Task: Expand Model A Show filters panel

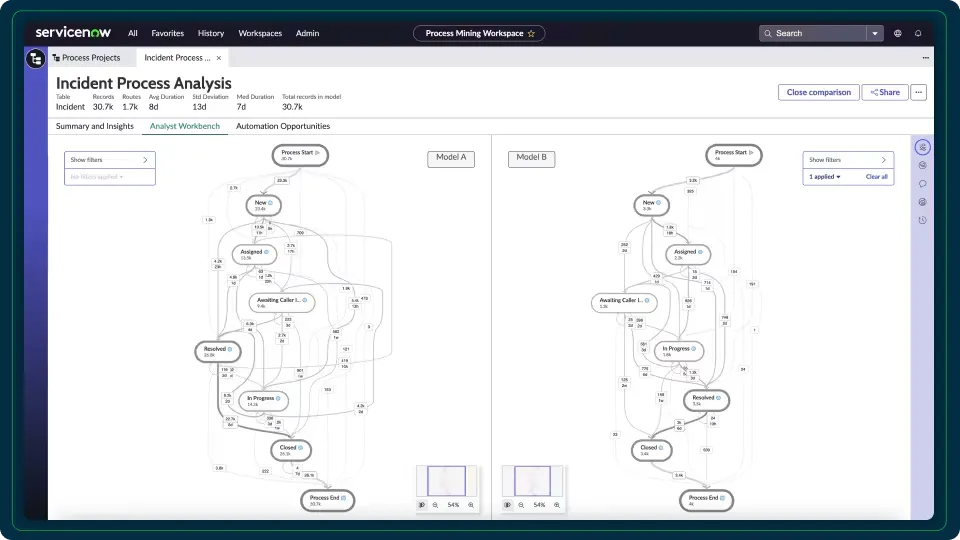Action: click(x=110, y=160)
